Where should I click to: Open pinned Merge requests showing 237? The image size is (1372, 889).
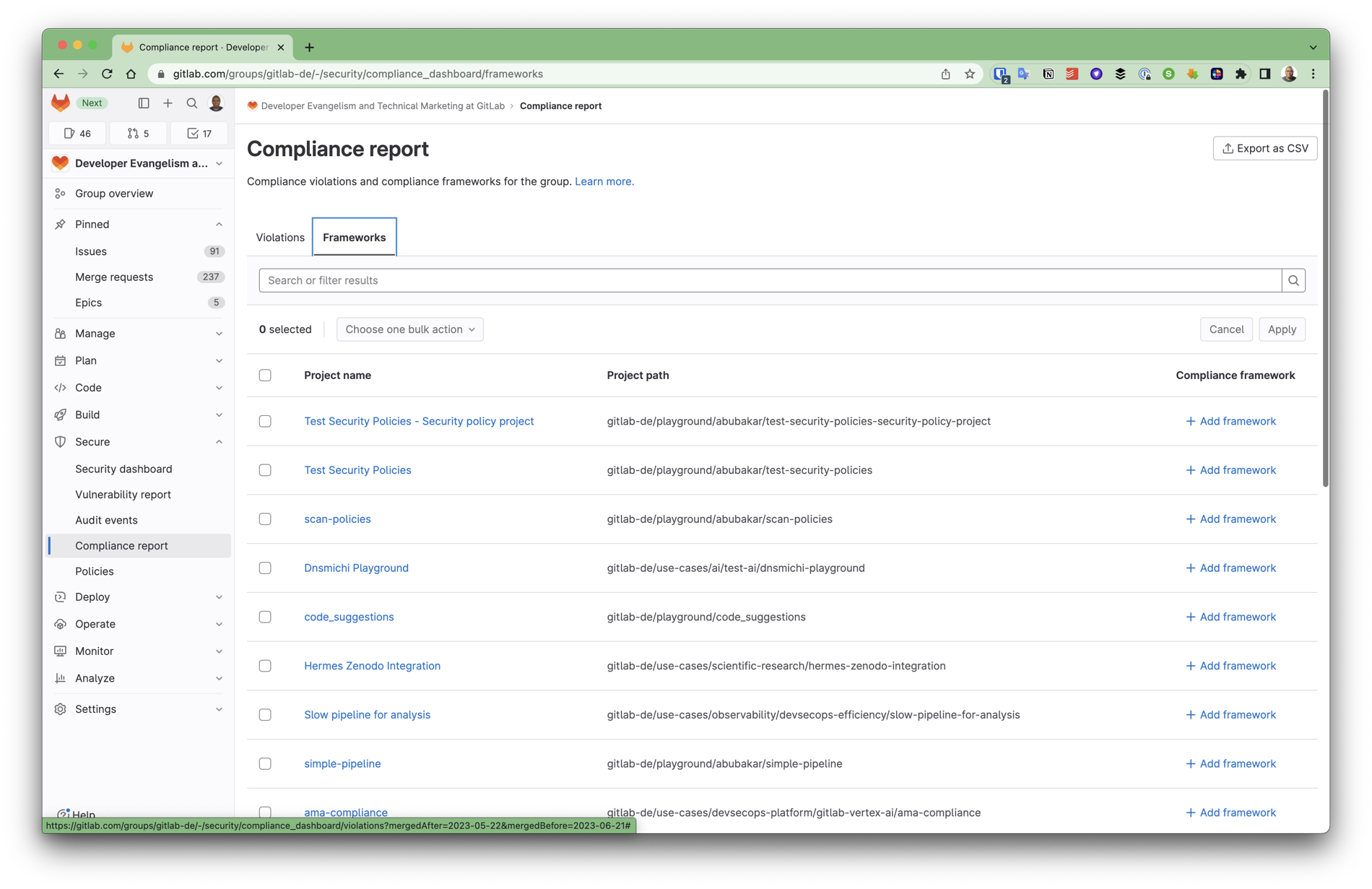click(x=139, y=277)
